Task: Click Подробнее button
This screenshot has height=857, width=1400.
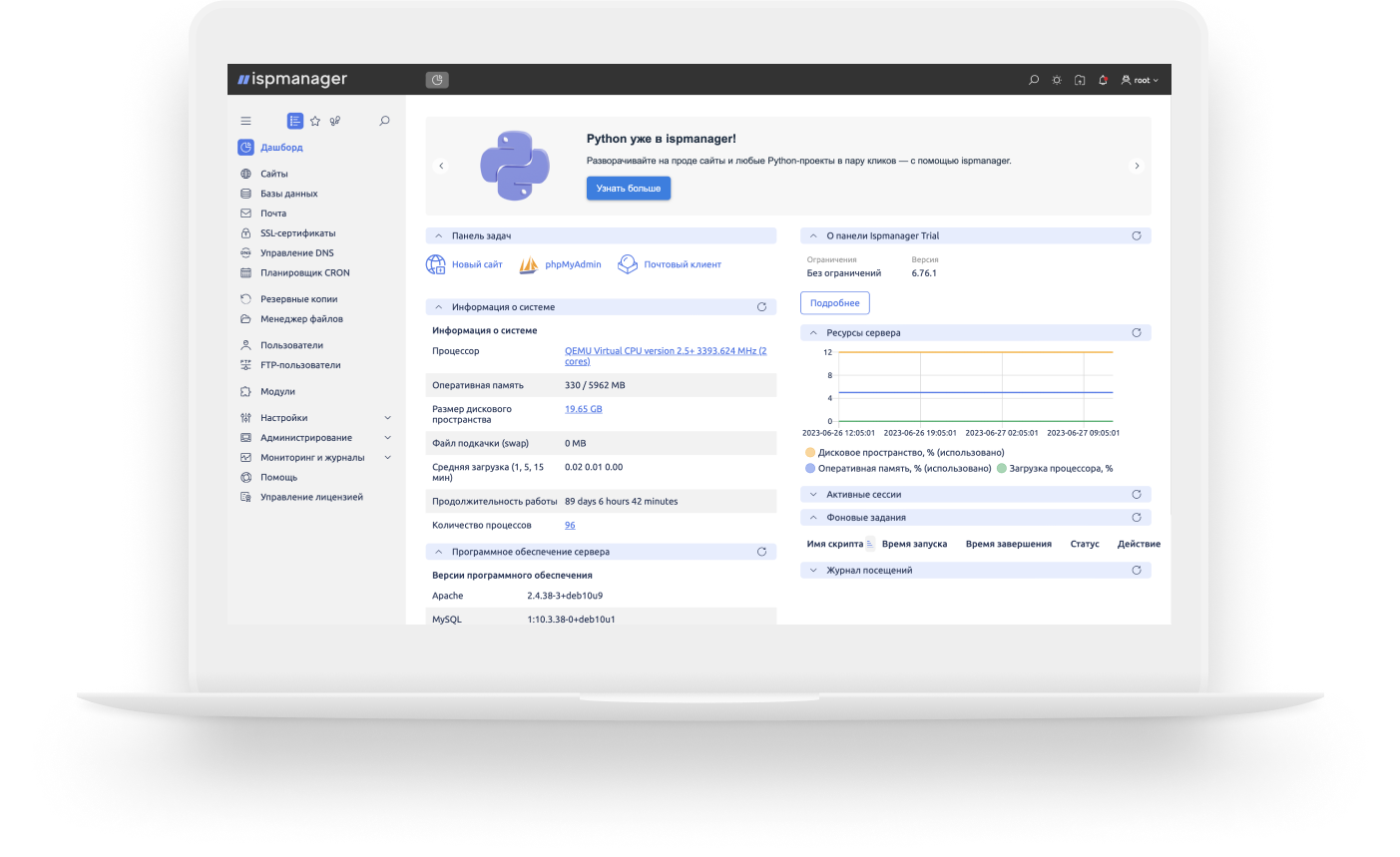Action: (835, 303)
